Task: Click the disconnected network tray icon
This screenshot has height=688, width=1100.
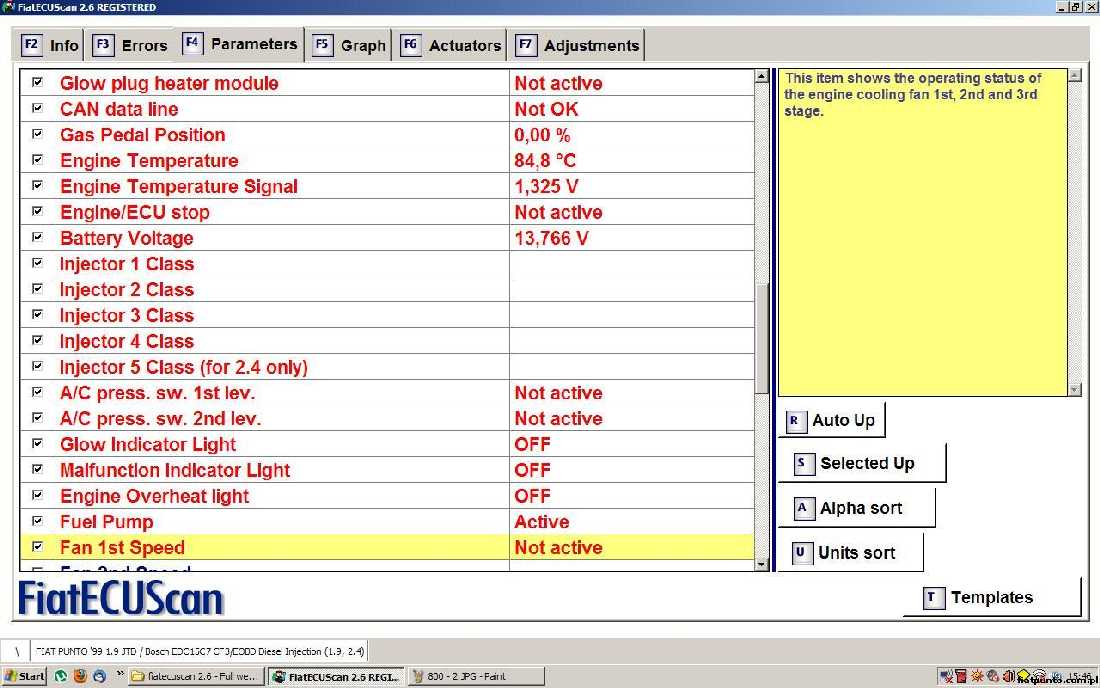Action: pyautogui.click(x=946, y=676)
